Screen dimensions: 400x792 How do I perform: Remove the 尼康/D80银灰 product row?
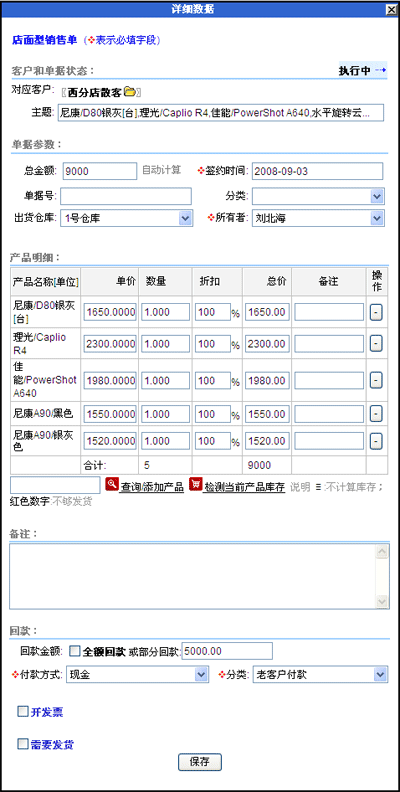click(x=375, y=312)
